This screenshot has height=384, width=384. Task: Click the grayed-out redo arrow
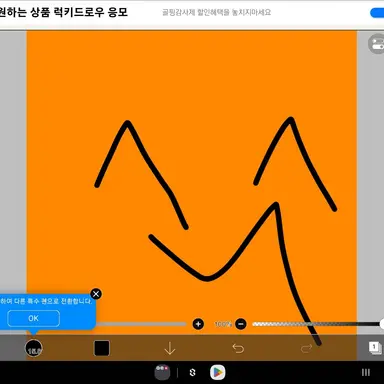[x=306, y=348]
